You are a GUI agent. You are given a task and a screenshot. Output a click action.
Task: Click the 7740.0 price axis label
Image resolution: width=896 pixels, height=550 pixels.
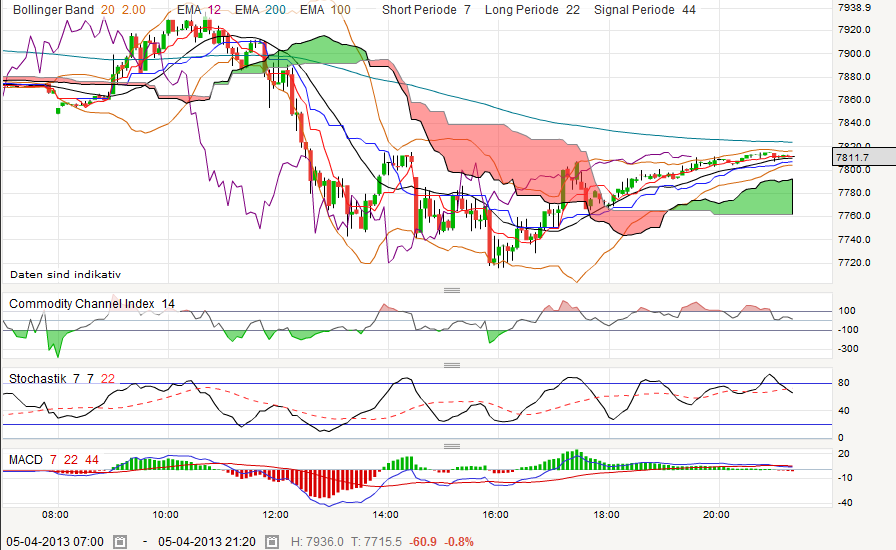click(x=854, y=240)
